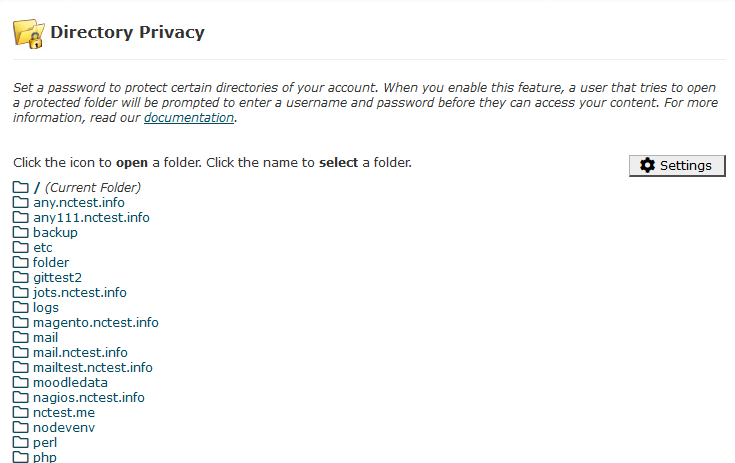This screenshot has height=463, width=735.
Task: Open mail folder using its folder icon
Action: point(21,337)
